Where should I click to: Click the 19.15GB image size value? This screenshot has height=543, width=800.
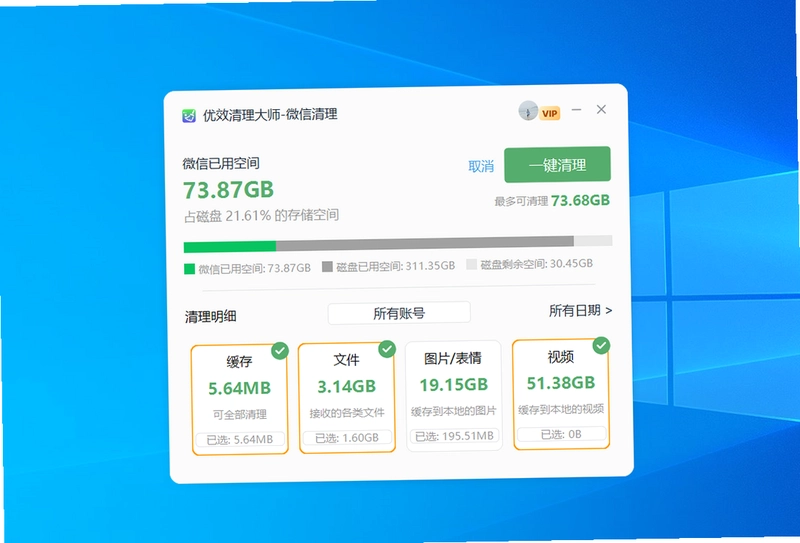click(454, 385)
